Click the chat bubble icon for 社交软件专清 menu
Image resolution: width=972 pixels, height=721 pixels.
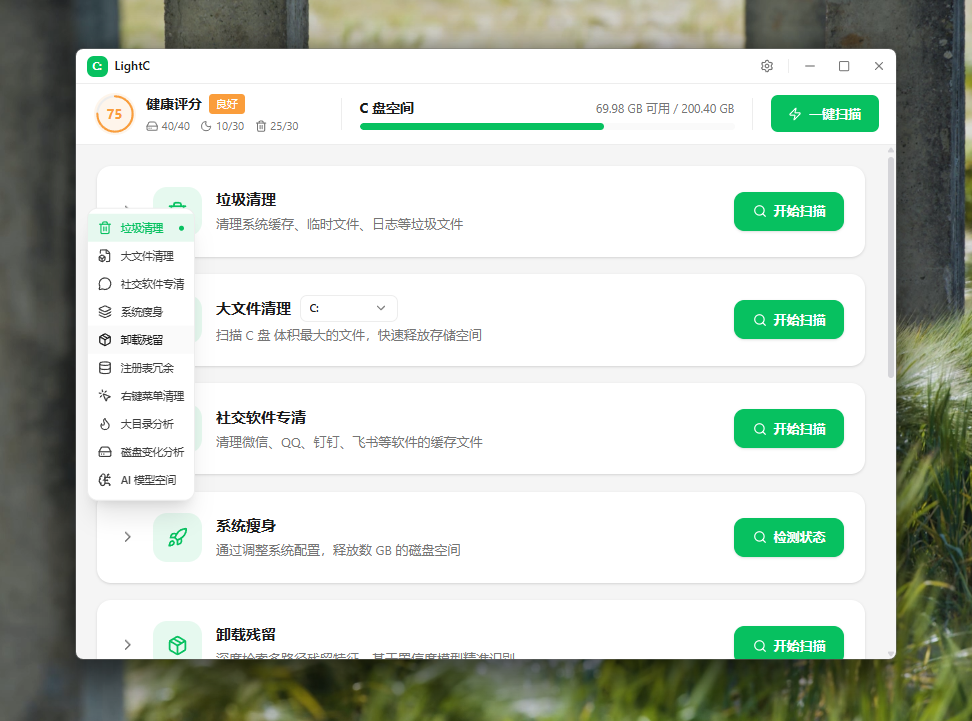coord(105,284)
